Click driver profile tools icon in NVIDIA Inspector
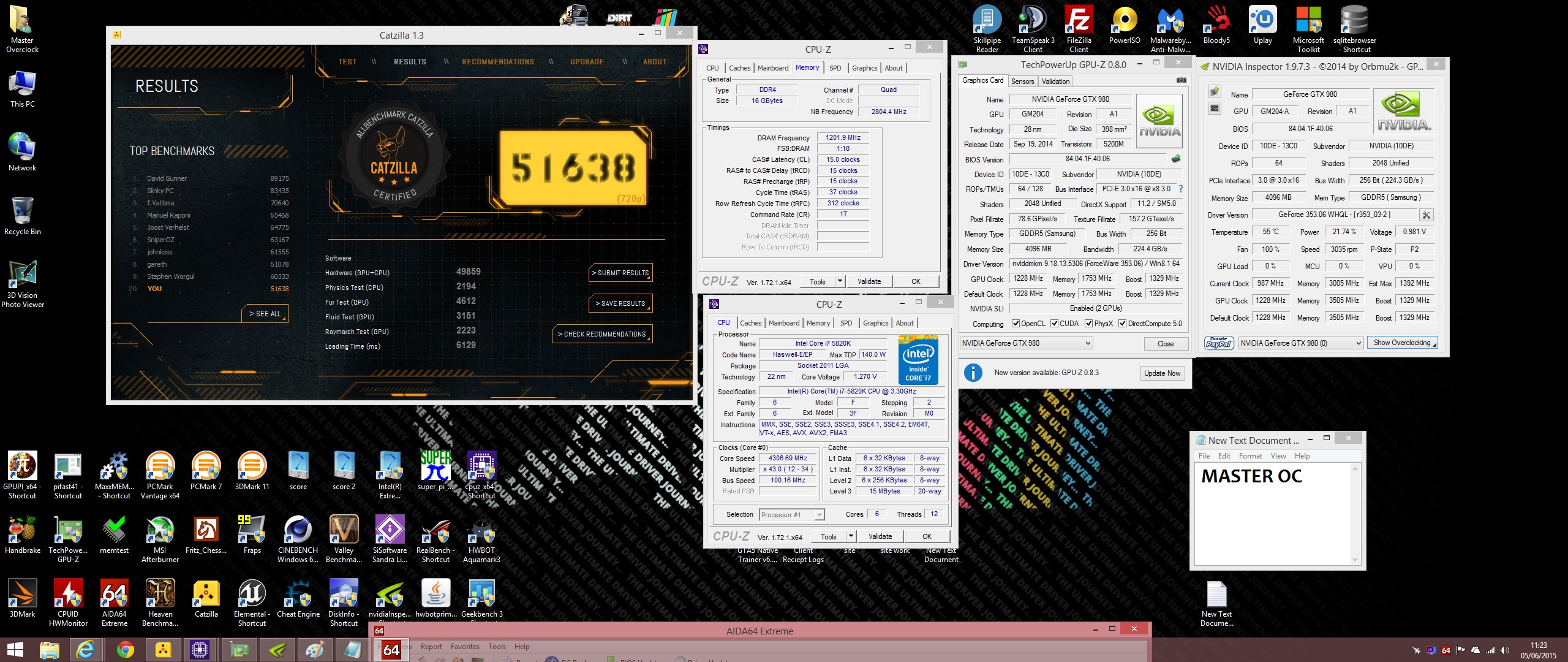The image size is (1568, 662). 1426,215
